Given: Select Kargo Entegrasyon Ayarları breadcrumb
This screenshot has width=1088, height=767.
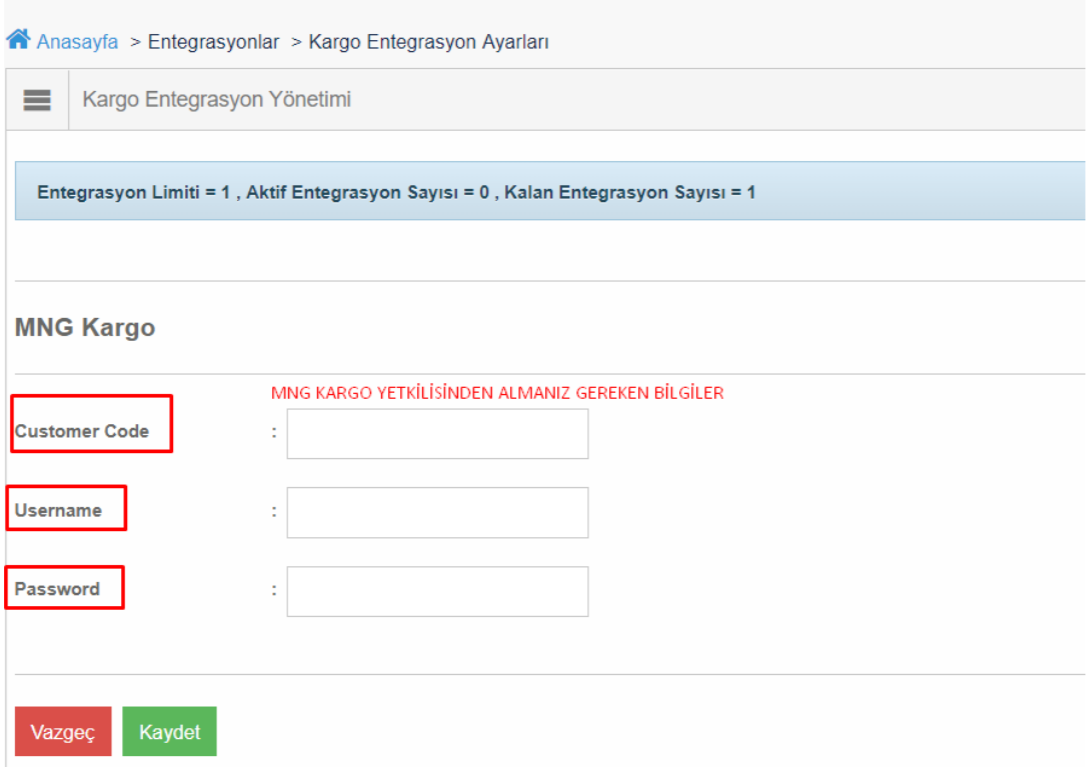Looking at the screenshot, I should point(428,42).
